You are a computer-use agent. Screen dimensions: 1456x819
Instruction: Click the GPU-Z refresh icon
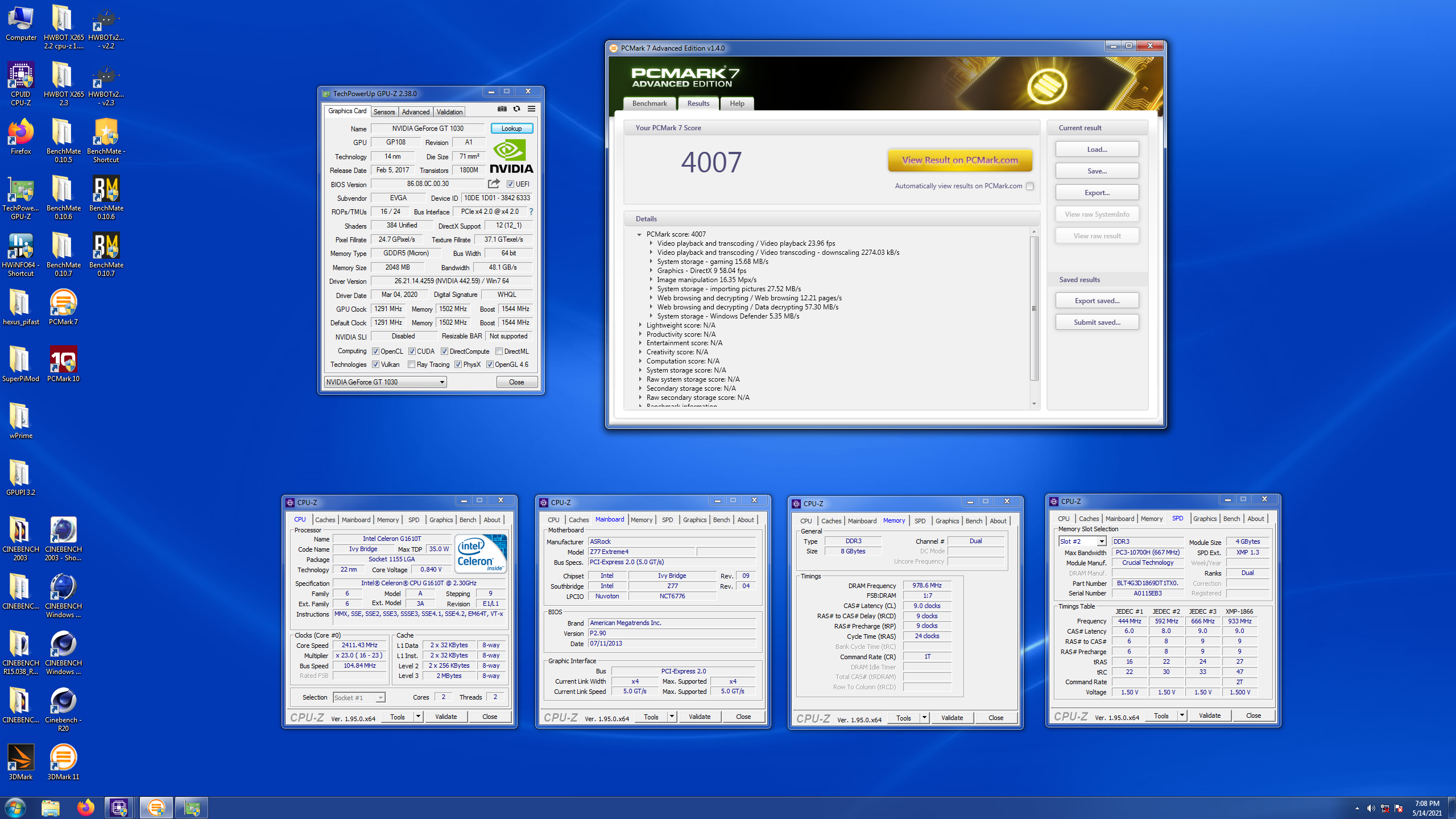coord(516,109)
